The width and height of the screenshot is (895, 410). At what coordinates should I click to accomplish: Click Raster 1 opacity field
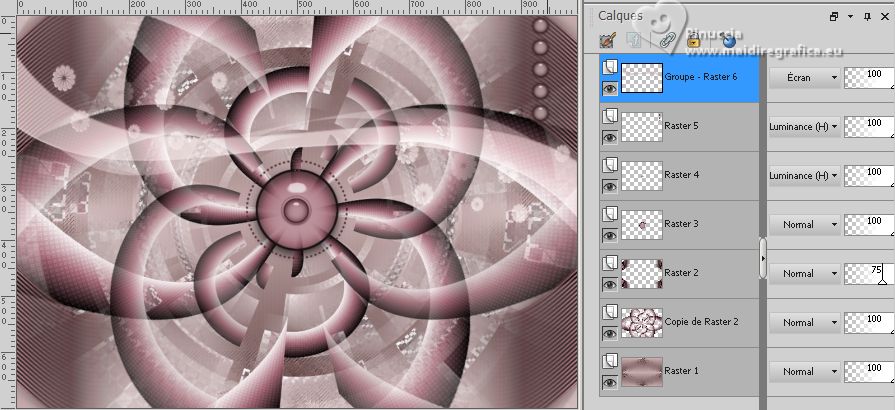869,372
